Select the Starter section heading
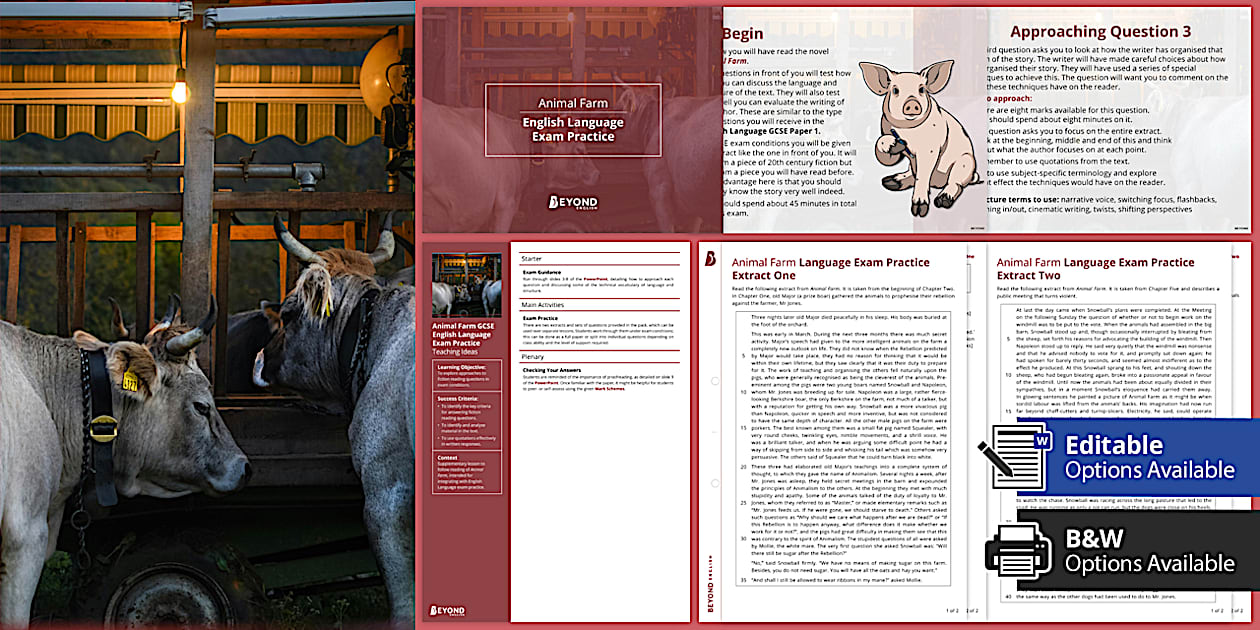The height and width of the screenshot is (630, 1260). [531, 259]
